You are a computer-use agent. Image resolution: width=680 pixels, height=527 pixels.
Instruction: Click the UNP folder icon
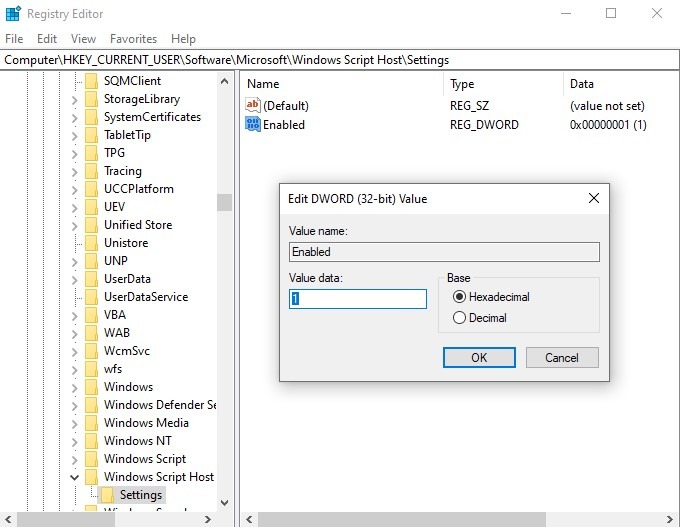coord(91,261)
